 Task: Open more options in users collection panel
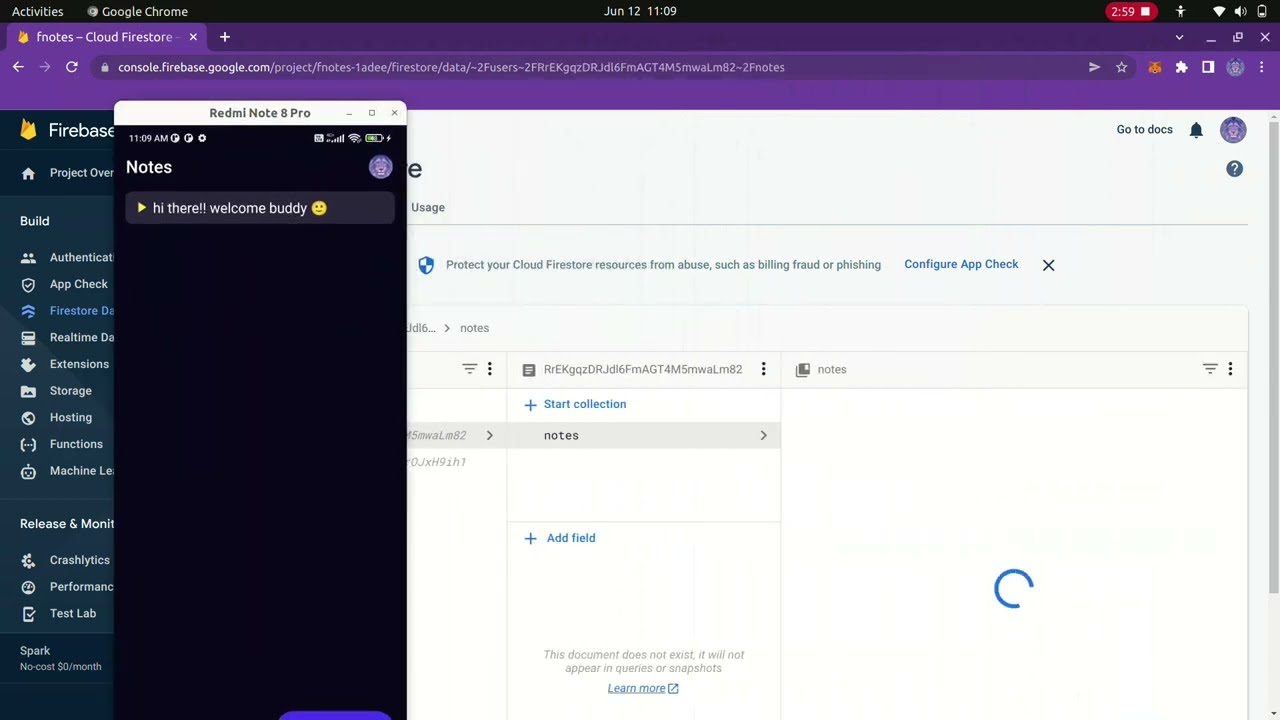coord(489,369)
